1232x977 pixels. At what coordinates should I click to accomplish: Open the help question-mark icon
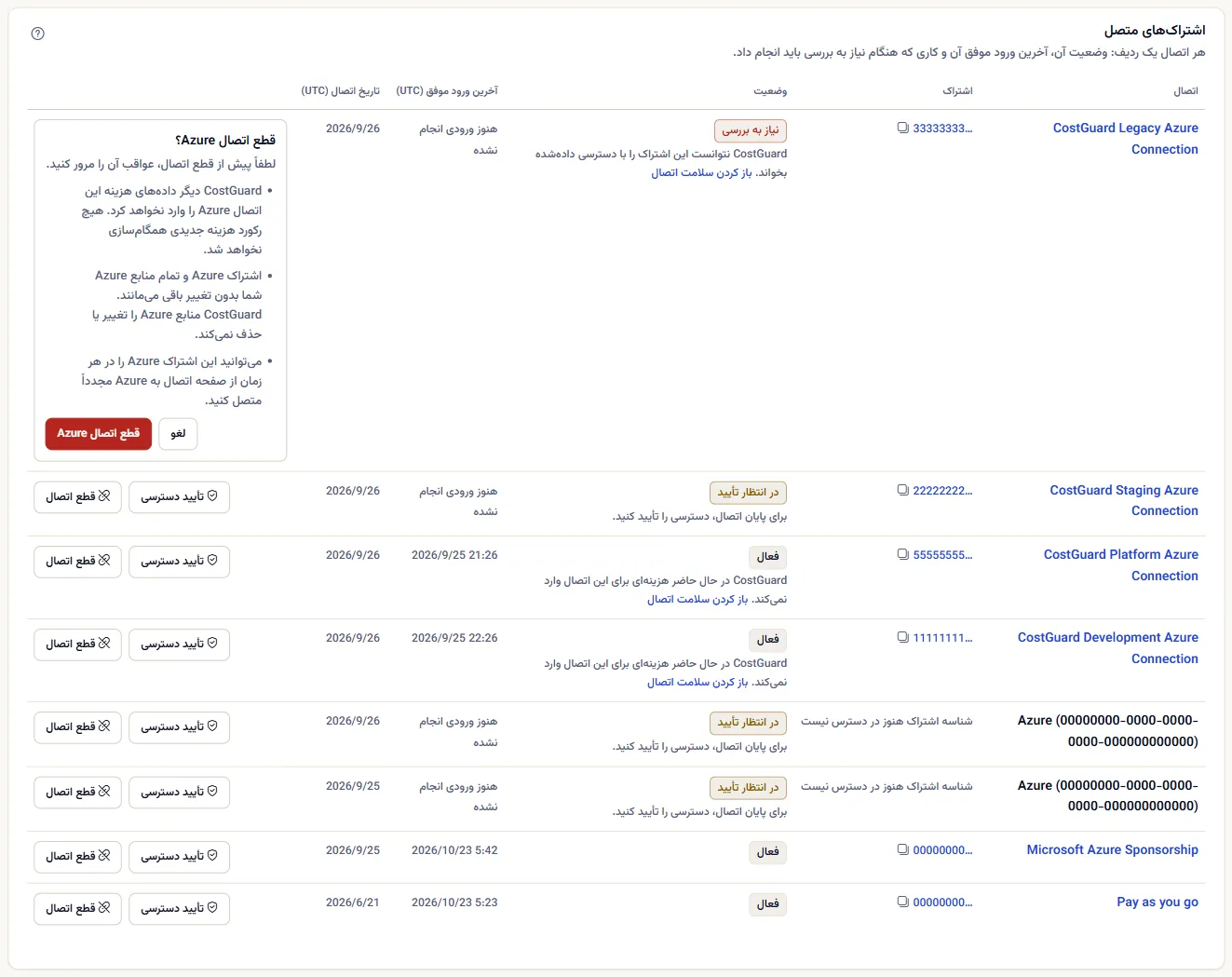[37, 34]
